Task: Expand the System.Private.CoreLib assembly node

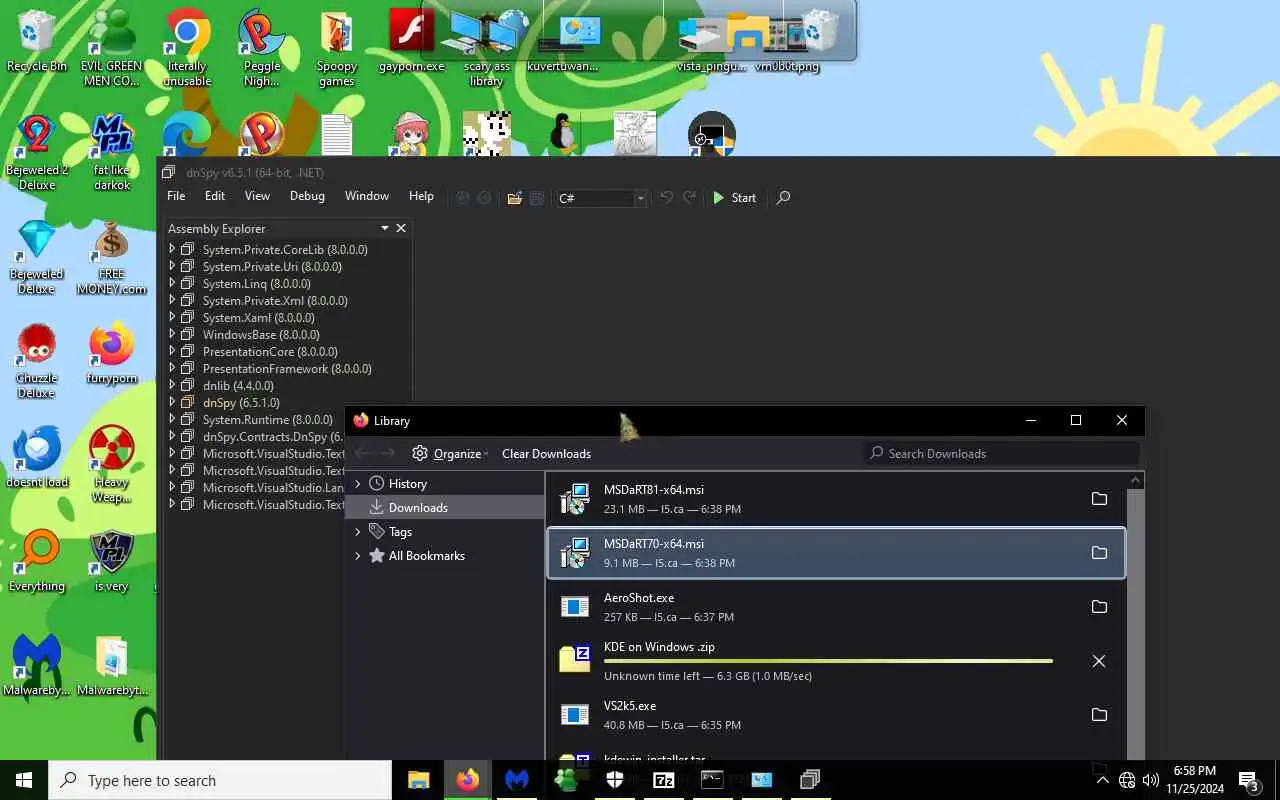Action: point(172,249)
